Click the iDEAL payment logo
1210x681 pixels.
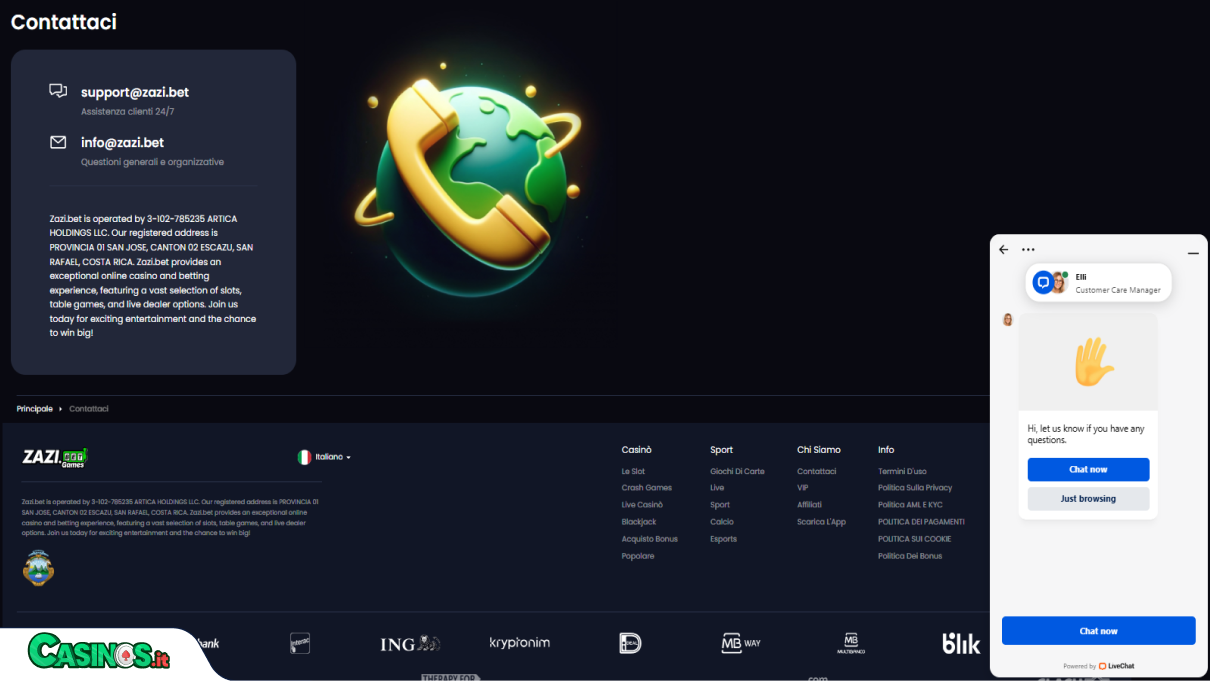[x=630, y=643]
